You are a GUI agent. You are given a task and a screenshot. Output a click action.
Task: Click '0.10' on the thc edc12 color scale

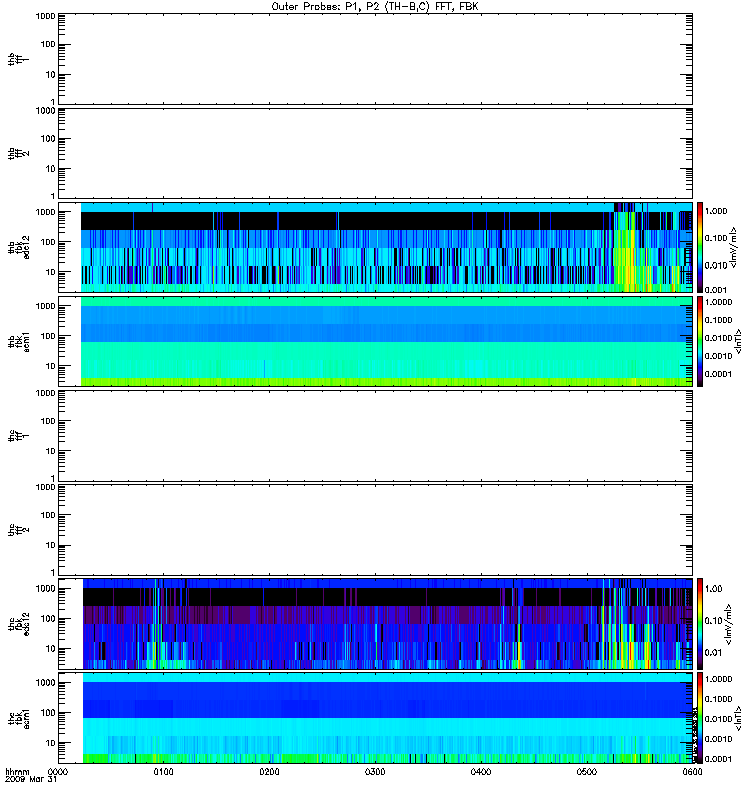[x=713, y=621]
